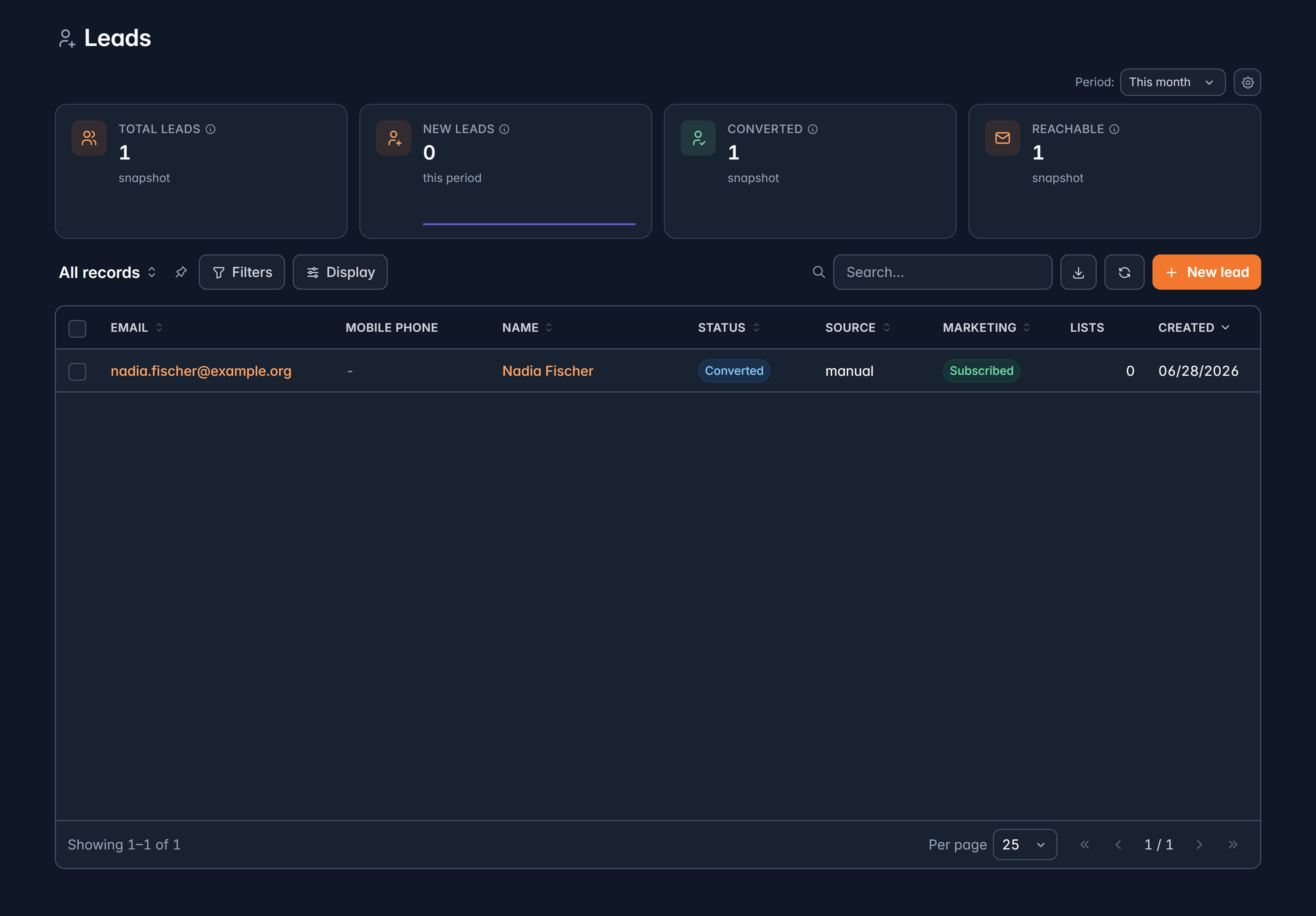Click the Converted status badge

[734, 371]
